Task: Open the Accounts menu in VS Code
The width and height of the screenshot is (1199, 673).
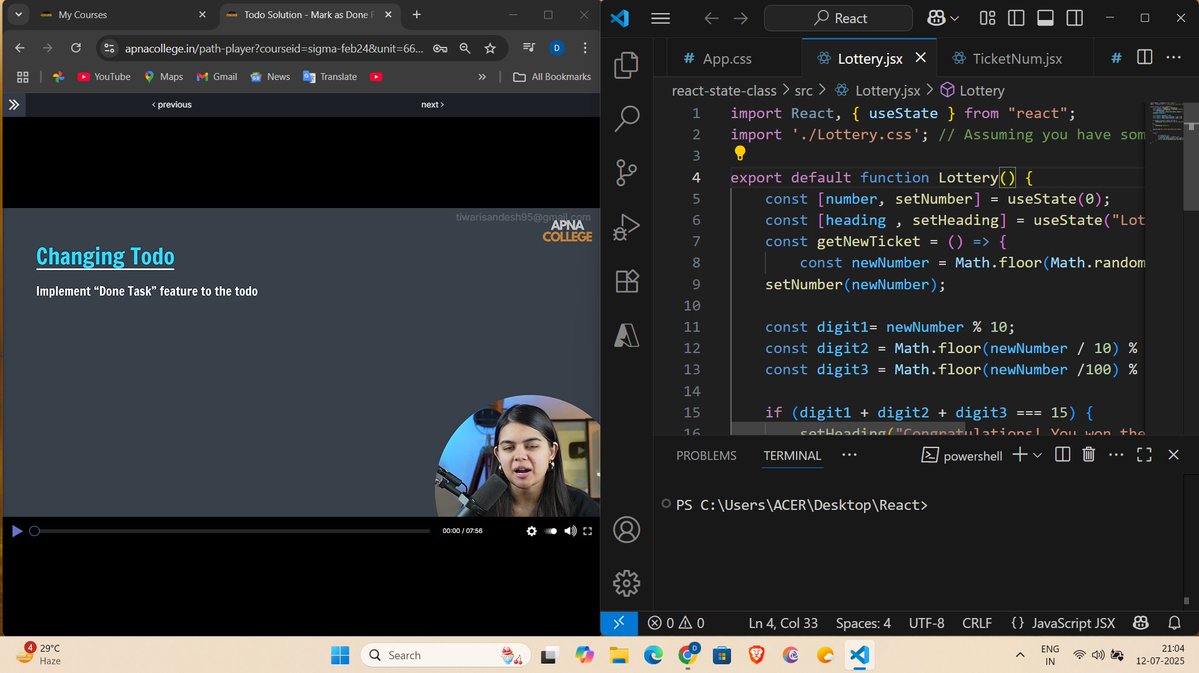Action: pyautogui.click(x=626, y=529)
